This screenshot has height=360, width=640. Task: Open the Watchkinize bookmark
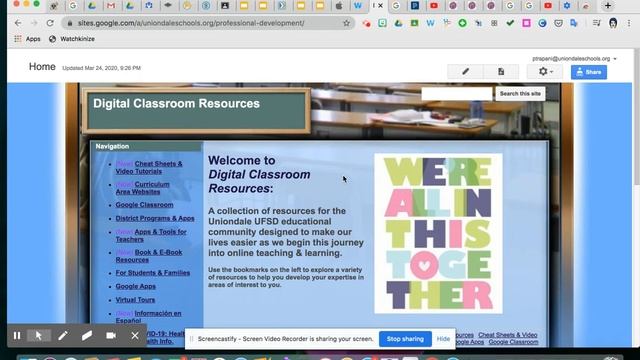(x=72, y=39)
